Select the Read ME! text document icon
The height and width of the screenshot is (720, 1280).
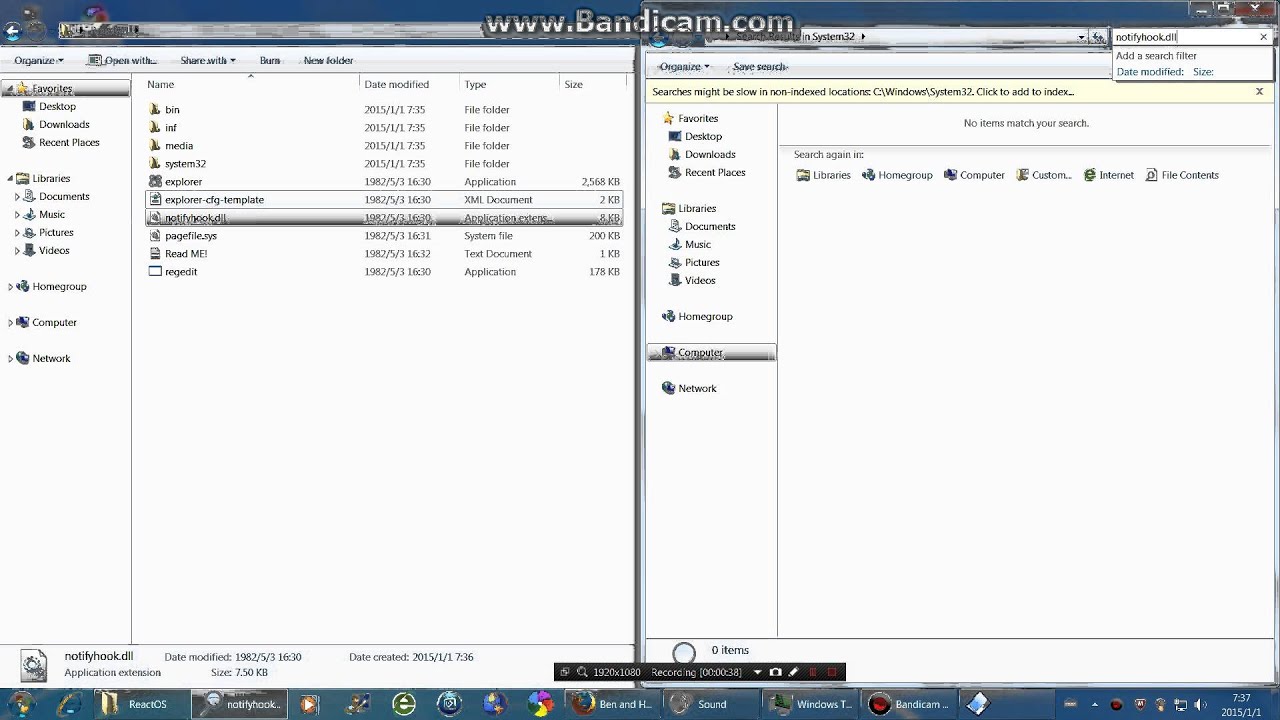click(155, 254)
